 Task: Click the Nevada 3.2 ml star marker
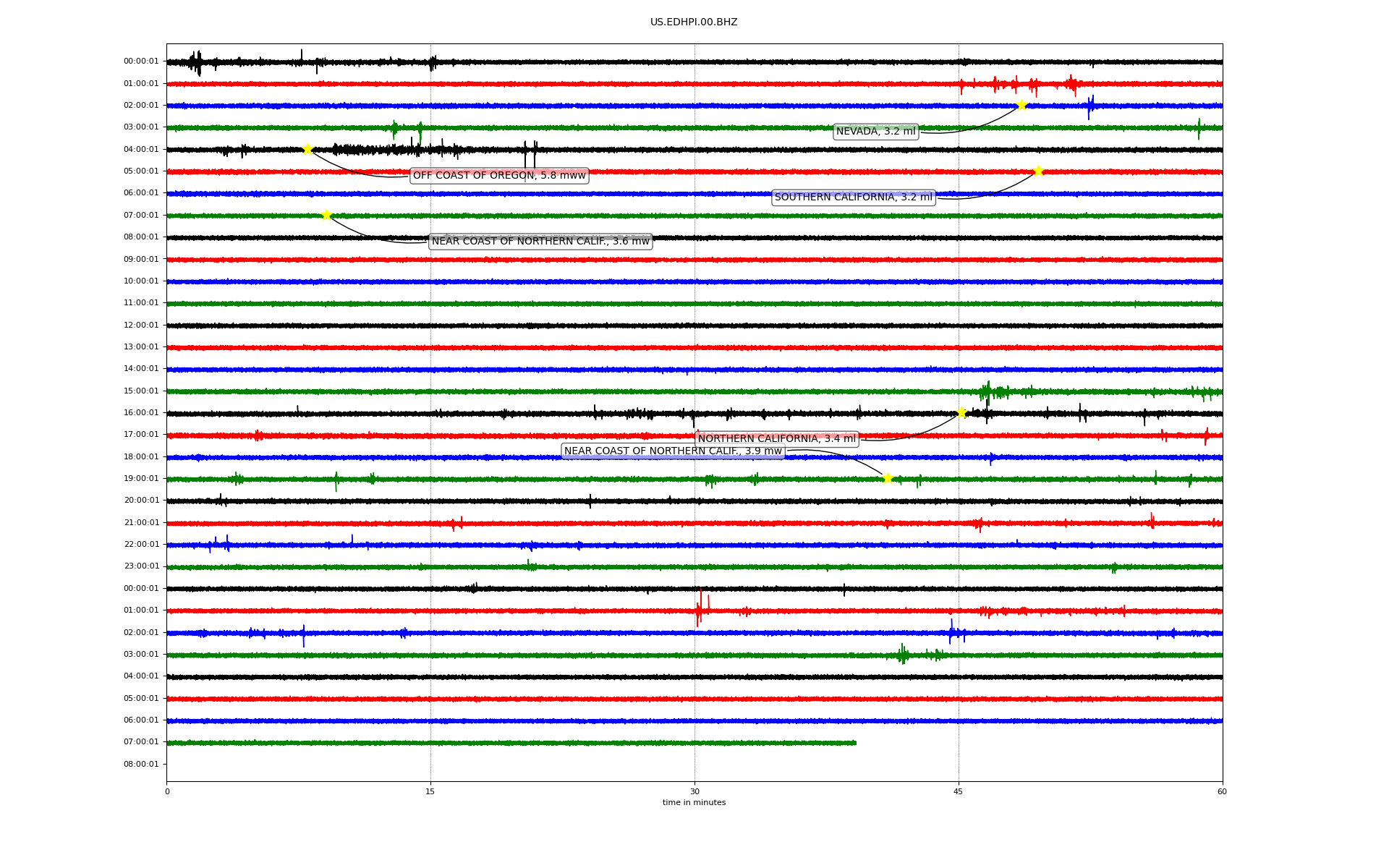[x=1021, y=105]
